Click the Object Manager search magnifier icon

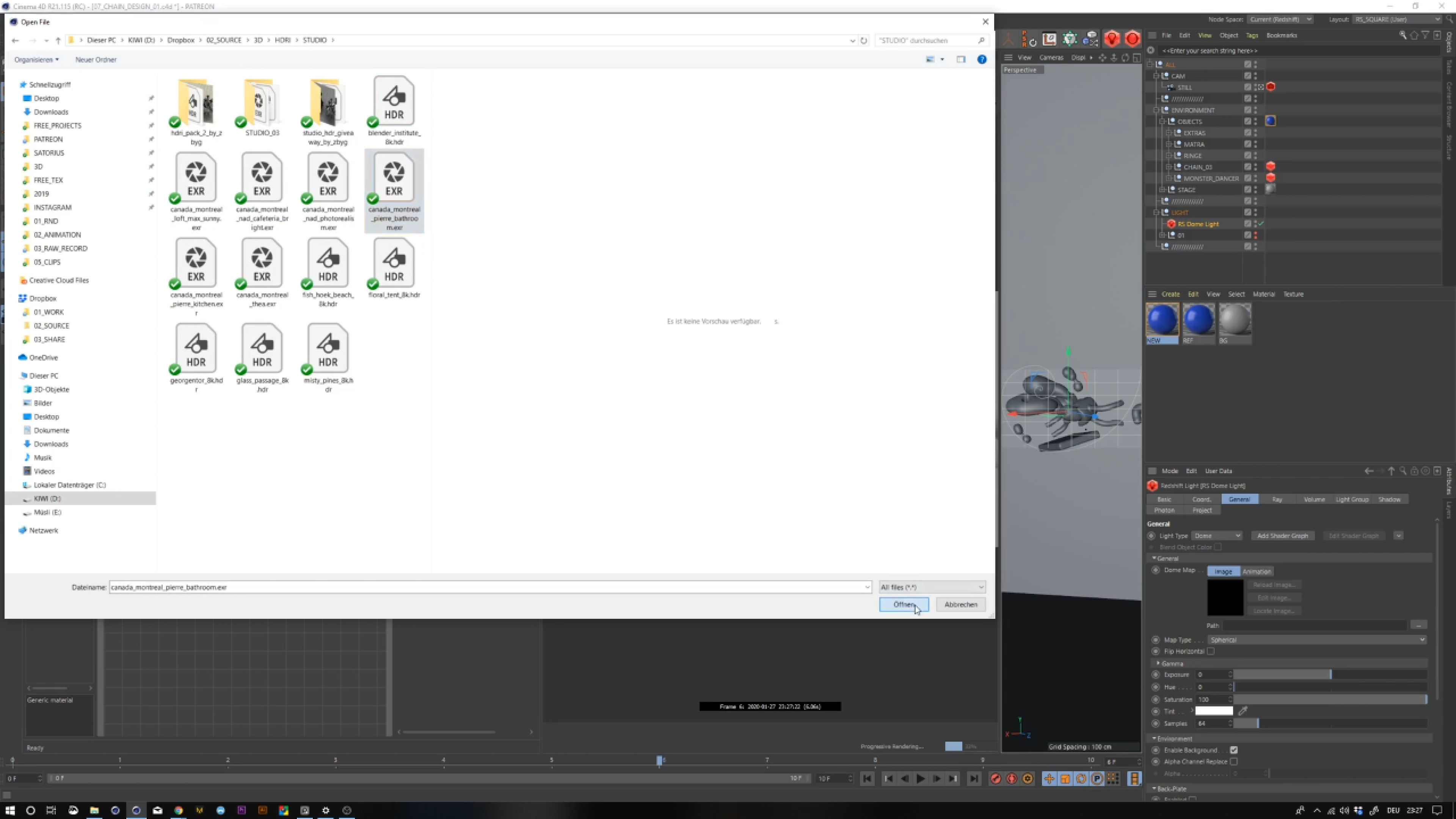1402,35
